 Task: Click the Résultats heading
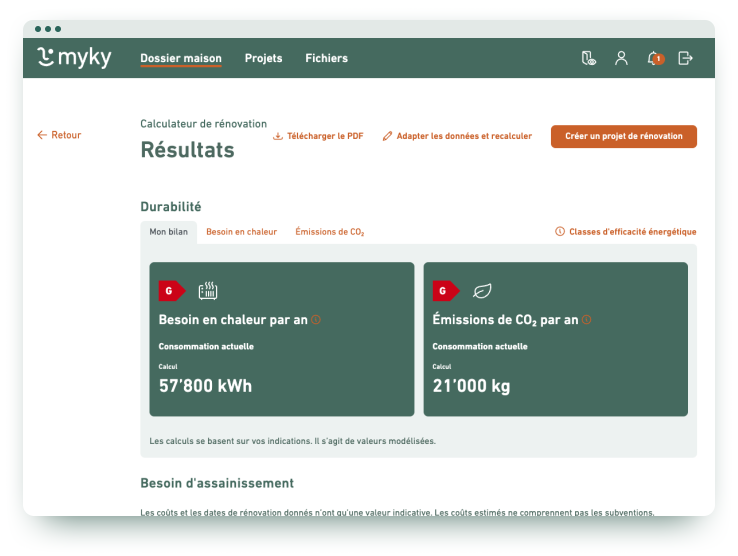(x=187, y=150)
